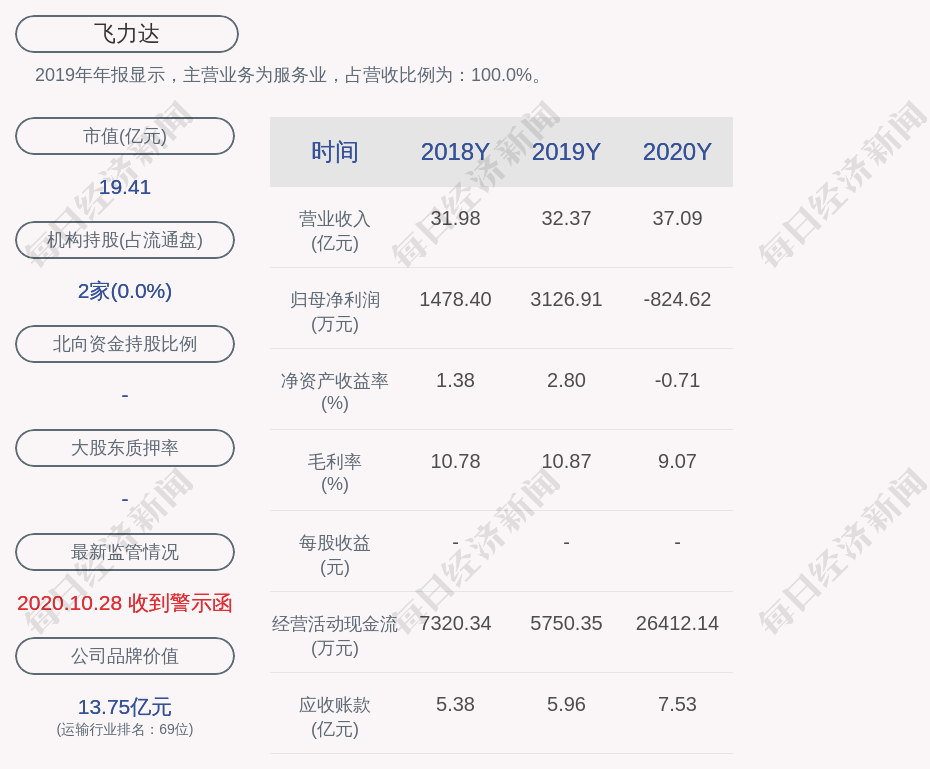Select cash flow value 5750.35
Image resolution: width=930 pixels, height=769 pixels.
[x=566, y=623]
